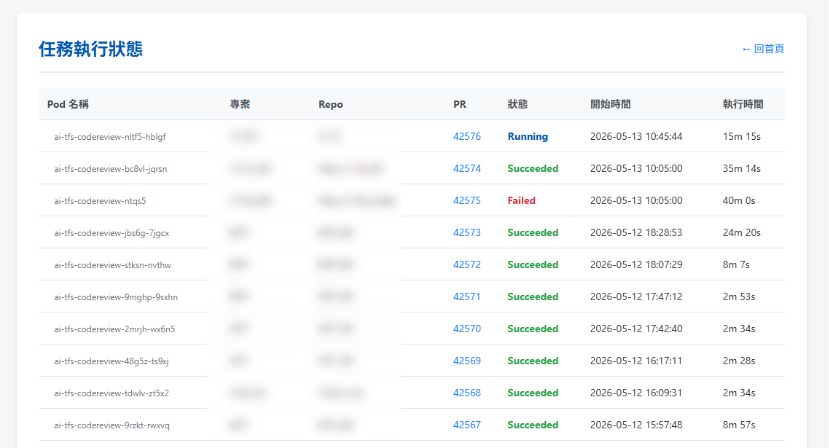Open PR link 42567
Screen dimensions: 829x448
coord(467,425)
